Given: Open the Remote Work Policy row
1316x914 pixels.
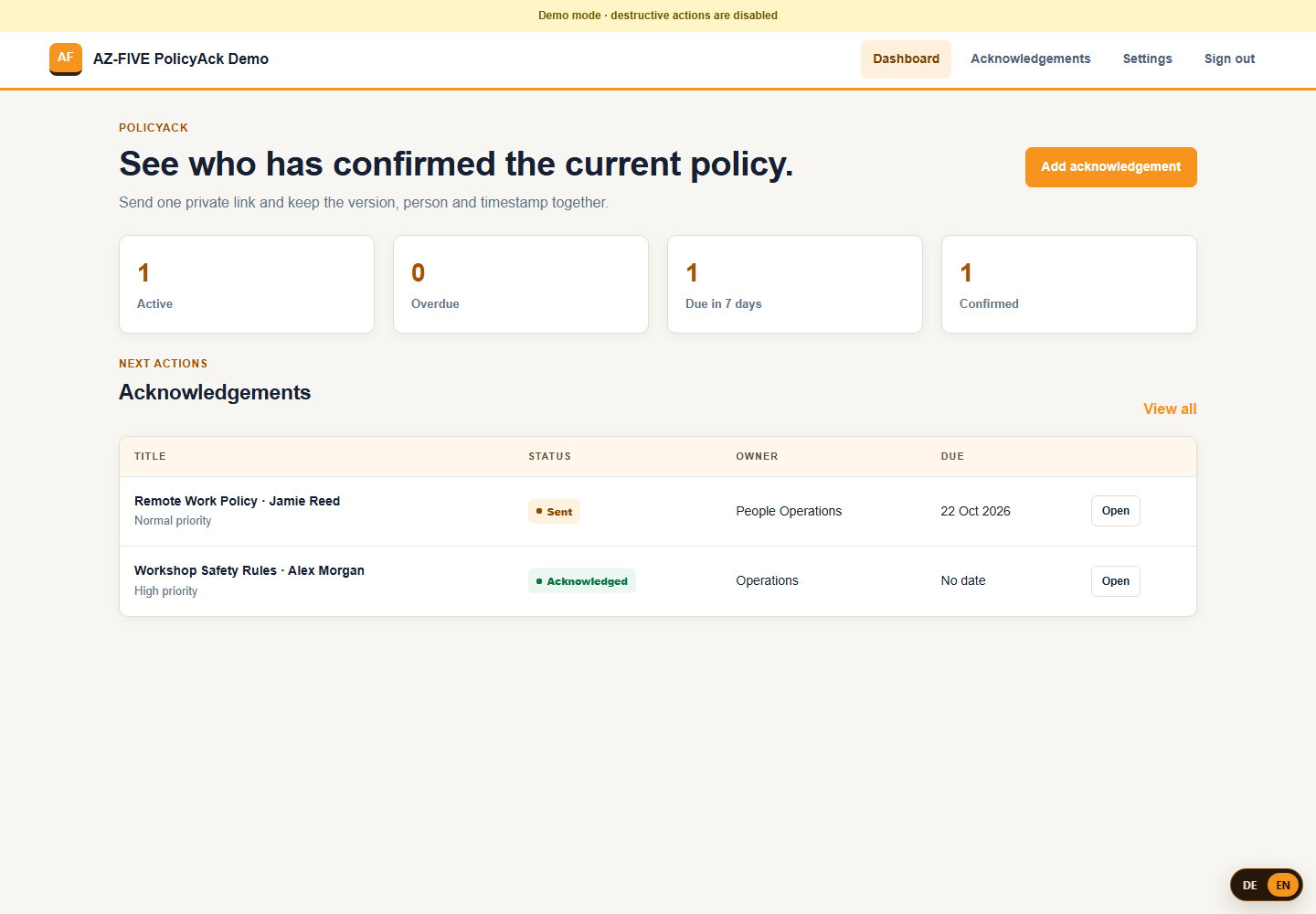Looking at the screenshot, I should (x=1116, y=511).
